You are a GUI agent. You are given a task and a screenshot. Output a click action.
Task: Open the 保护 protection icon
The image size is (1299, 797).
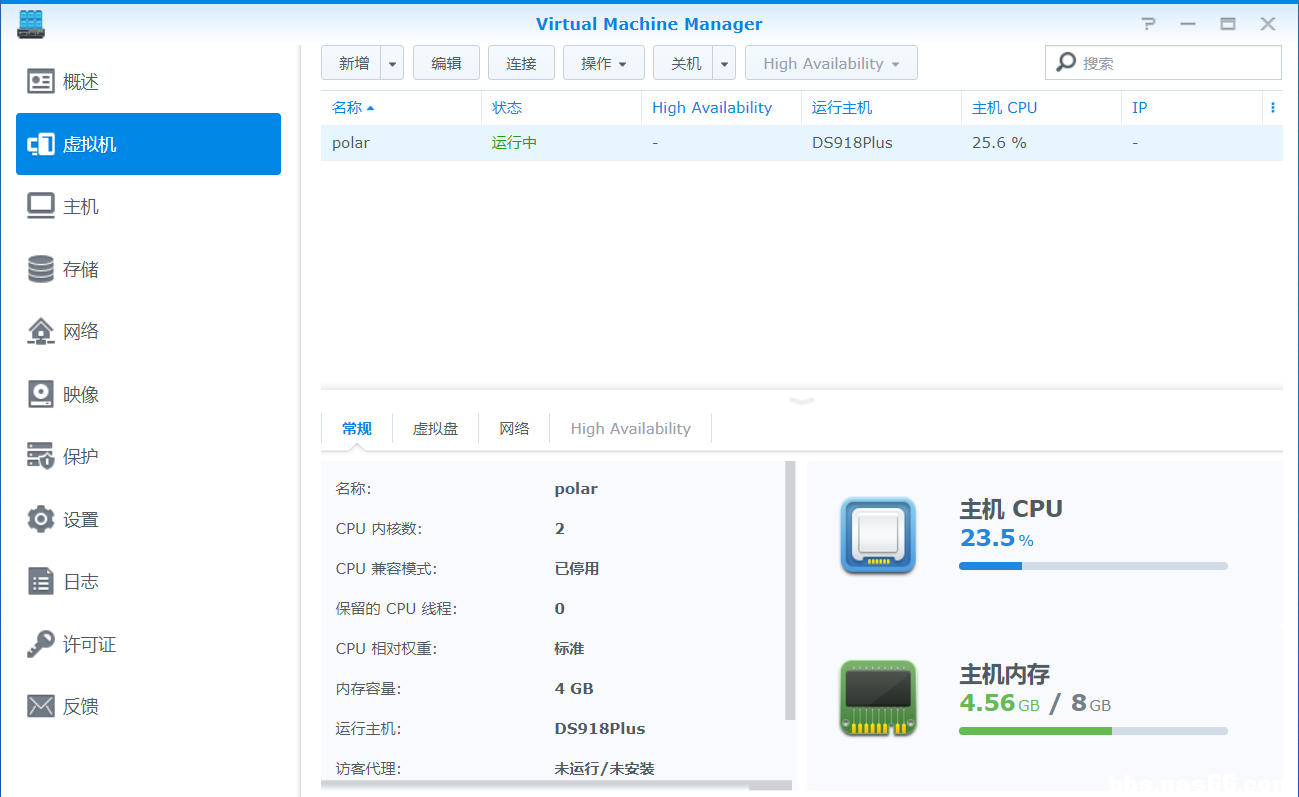41,457
